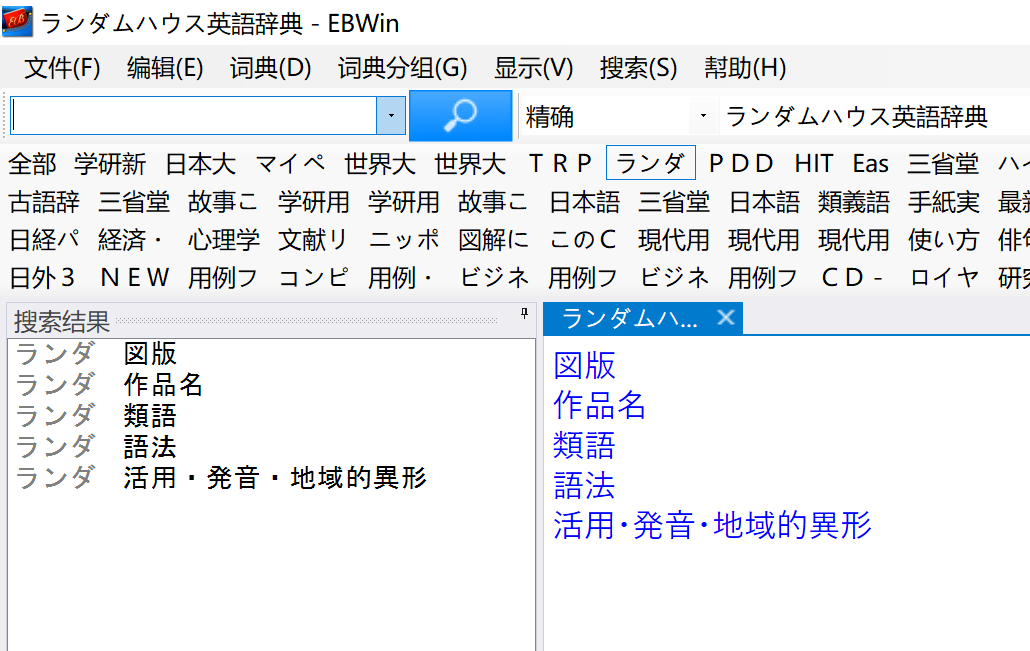Select the 日経パ dictionary button
This screenshot has width=1030, height=651.
(44, 239)
